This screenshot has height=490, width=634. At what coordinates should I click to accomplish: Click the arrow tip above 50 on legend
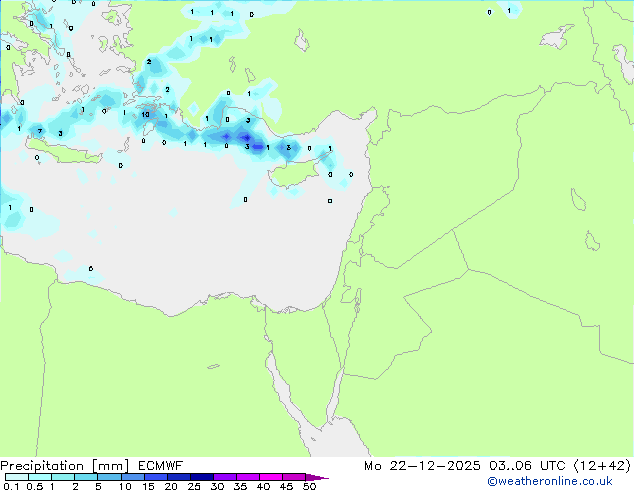pyautogui.click(x=317, y=477)
